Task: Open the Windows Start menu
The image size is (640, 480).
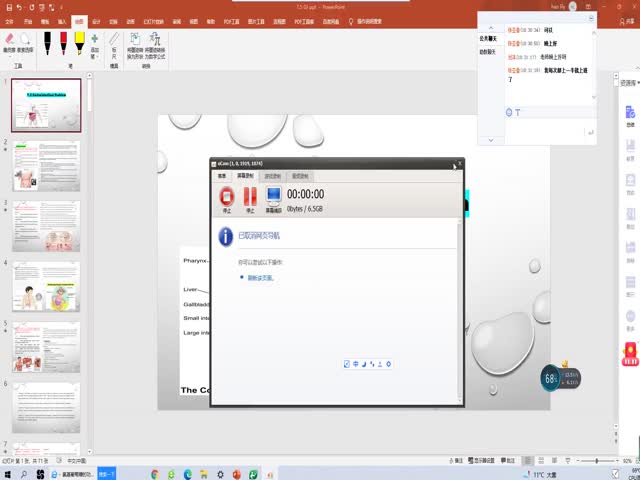Action: click(8, 473)
